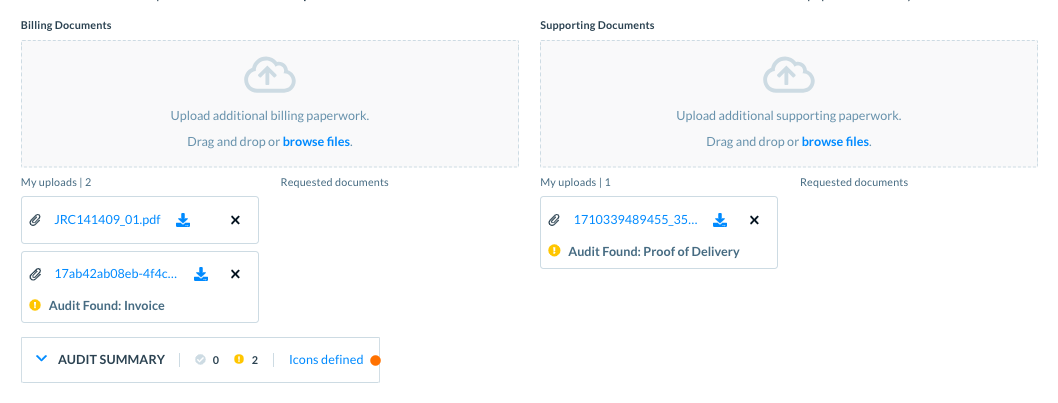Image resolution: width=1058 pixels, height=403 pixels.
Task: Click paperclip icon beside JRC141409_01.pdf
Action: click(x=35, y=220)
